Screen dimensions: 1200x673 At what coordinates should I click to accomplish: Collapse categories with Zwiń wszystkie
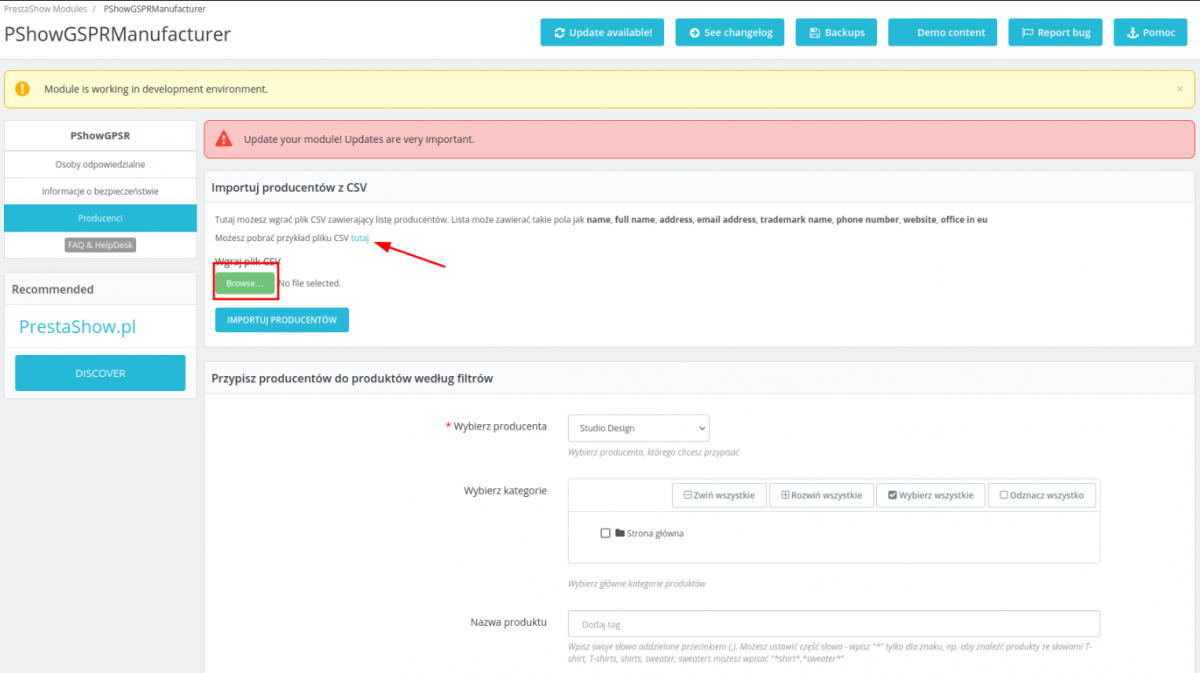(718, 495)
